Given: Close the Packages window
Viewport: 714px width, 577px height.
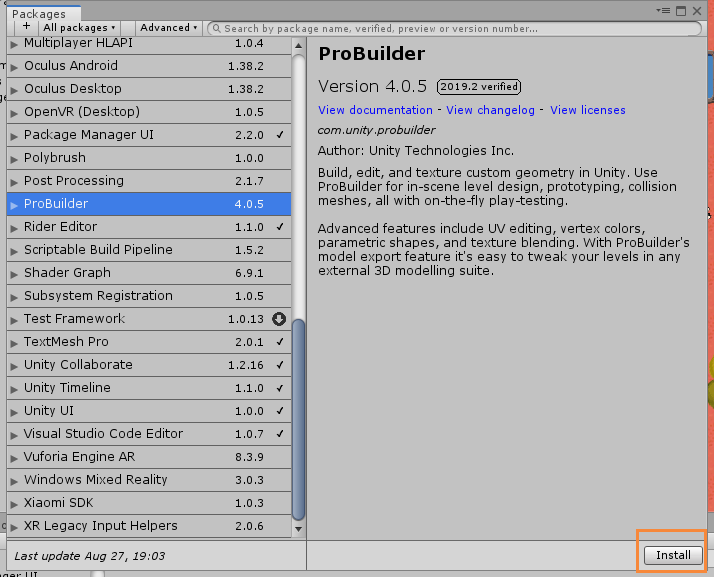Looking at the screenshot, I should point(697,11).
